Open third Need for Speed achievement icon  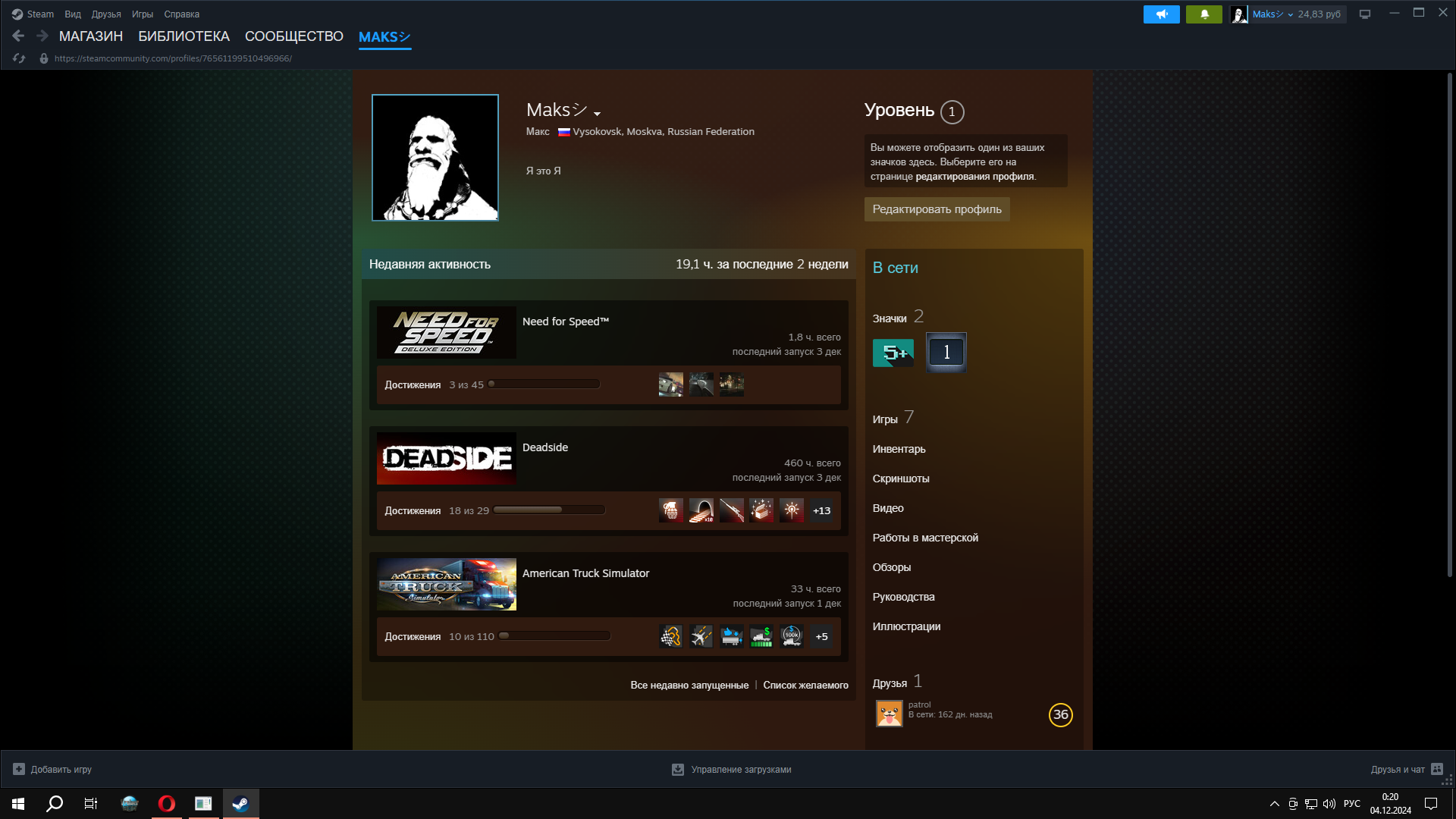click(x=731, y=384)
